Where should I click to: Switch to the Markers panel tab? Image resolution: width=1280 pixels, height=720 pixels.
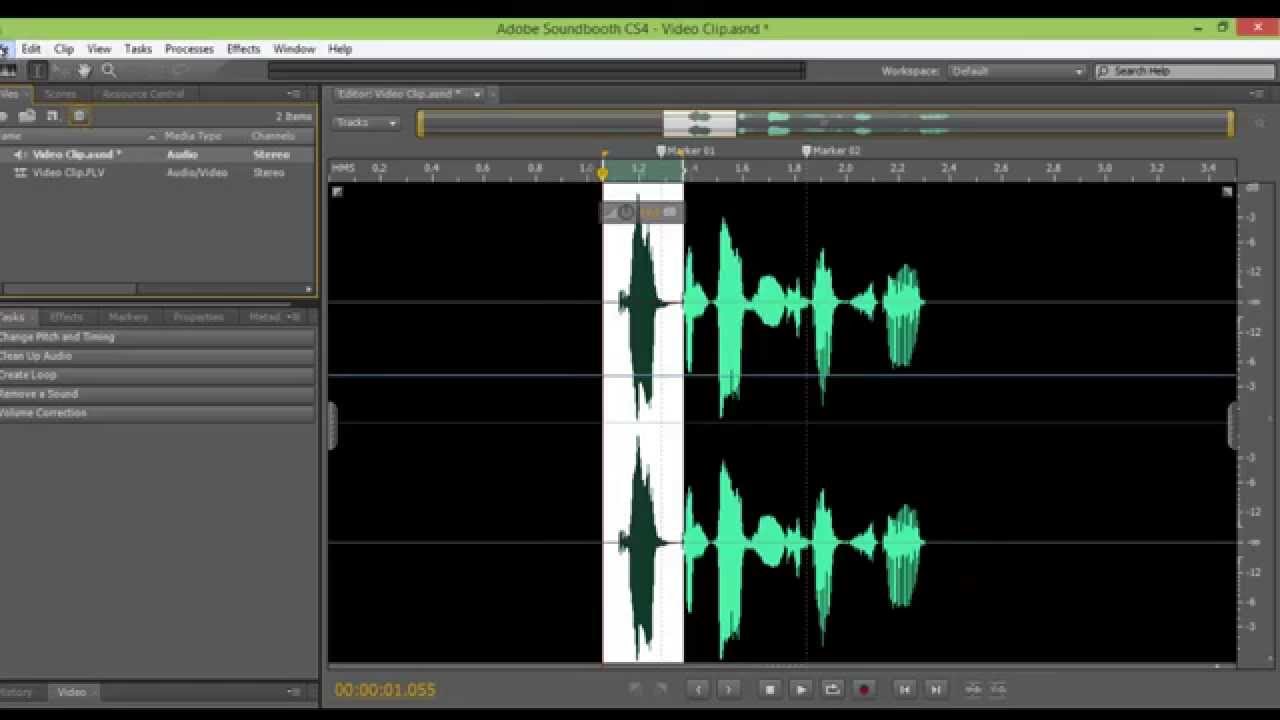tap(128, 317)
